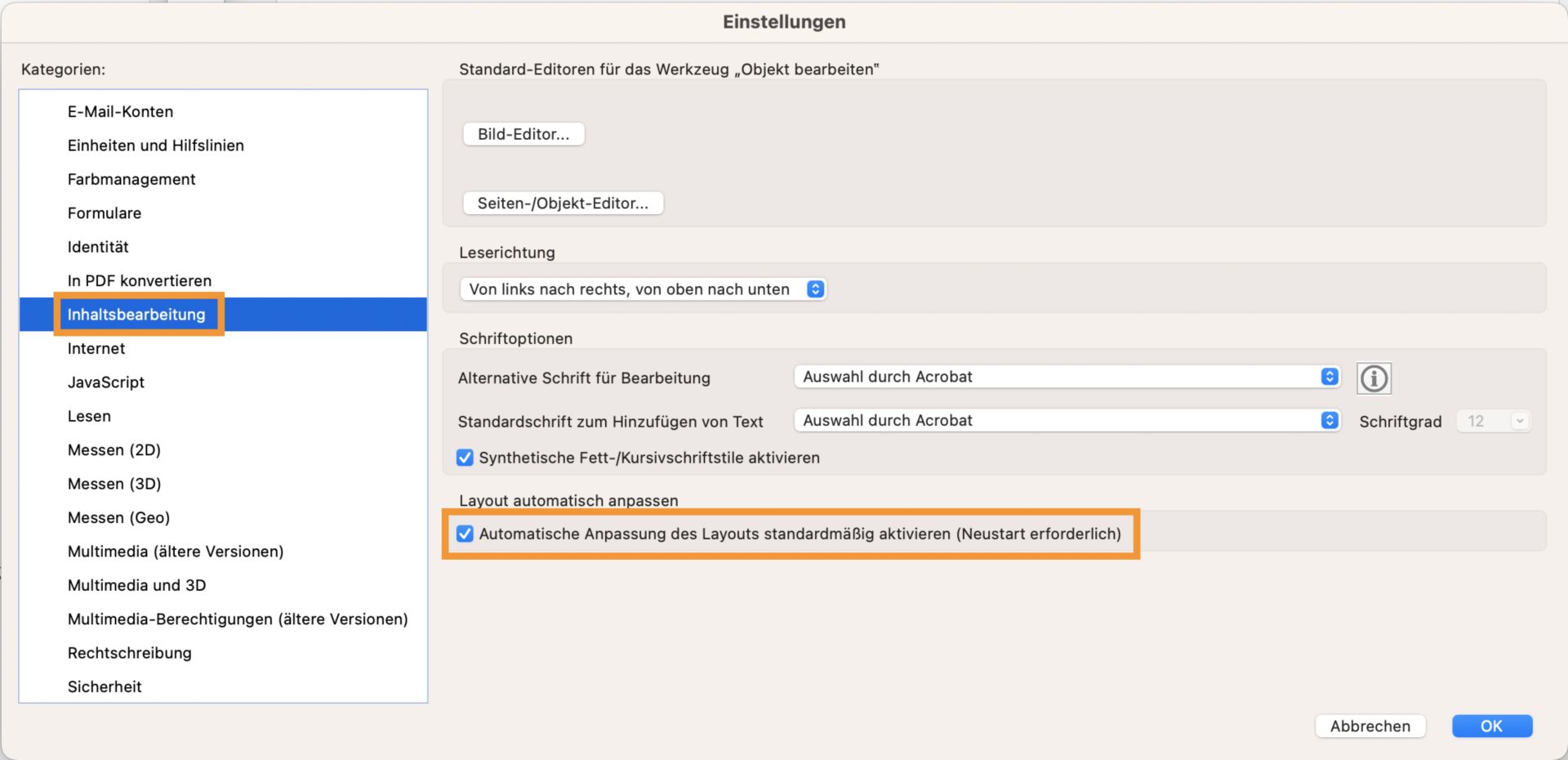Click the info icon beside Alternative Schrift dropdown
The height and width of the screenshot is (760, 1568).
[1374, 378]
